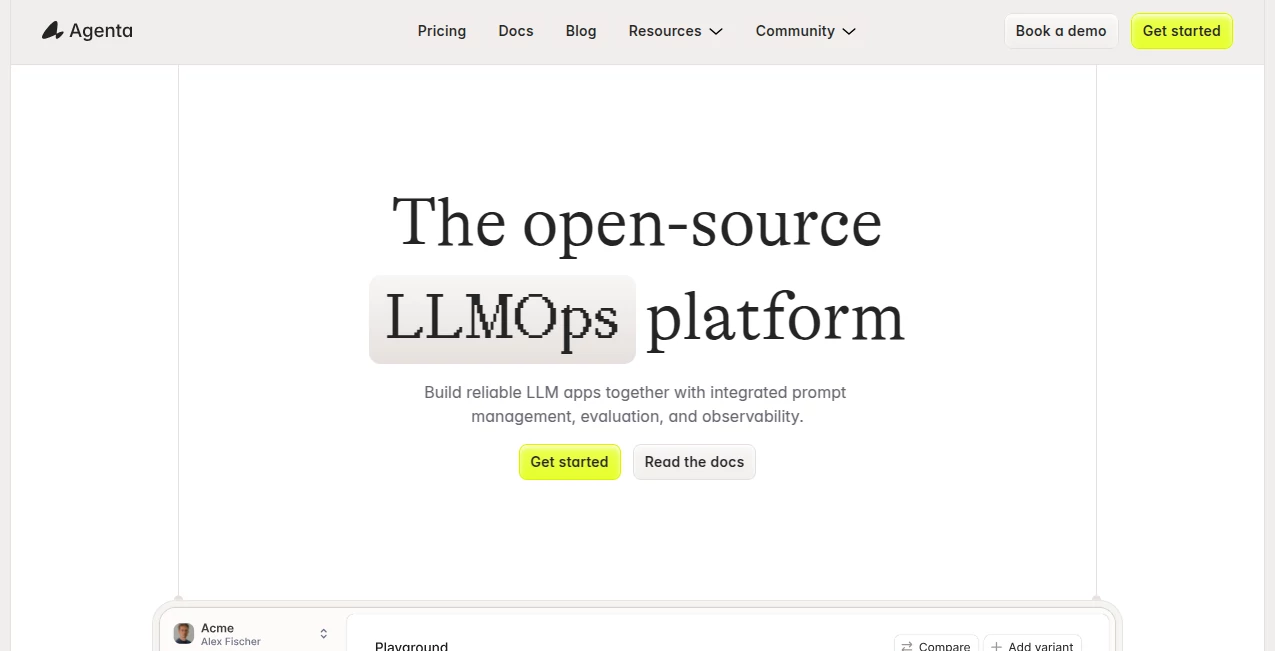Click the Book a demo button
The width and height of the screenshot is (1275, 651).
tap(1060, 31)
